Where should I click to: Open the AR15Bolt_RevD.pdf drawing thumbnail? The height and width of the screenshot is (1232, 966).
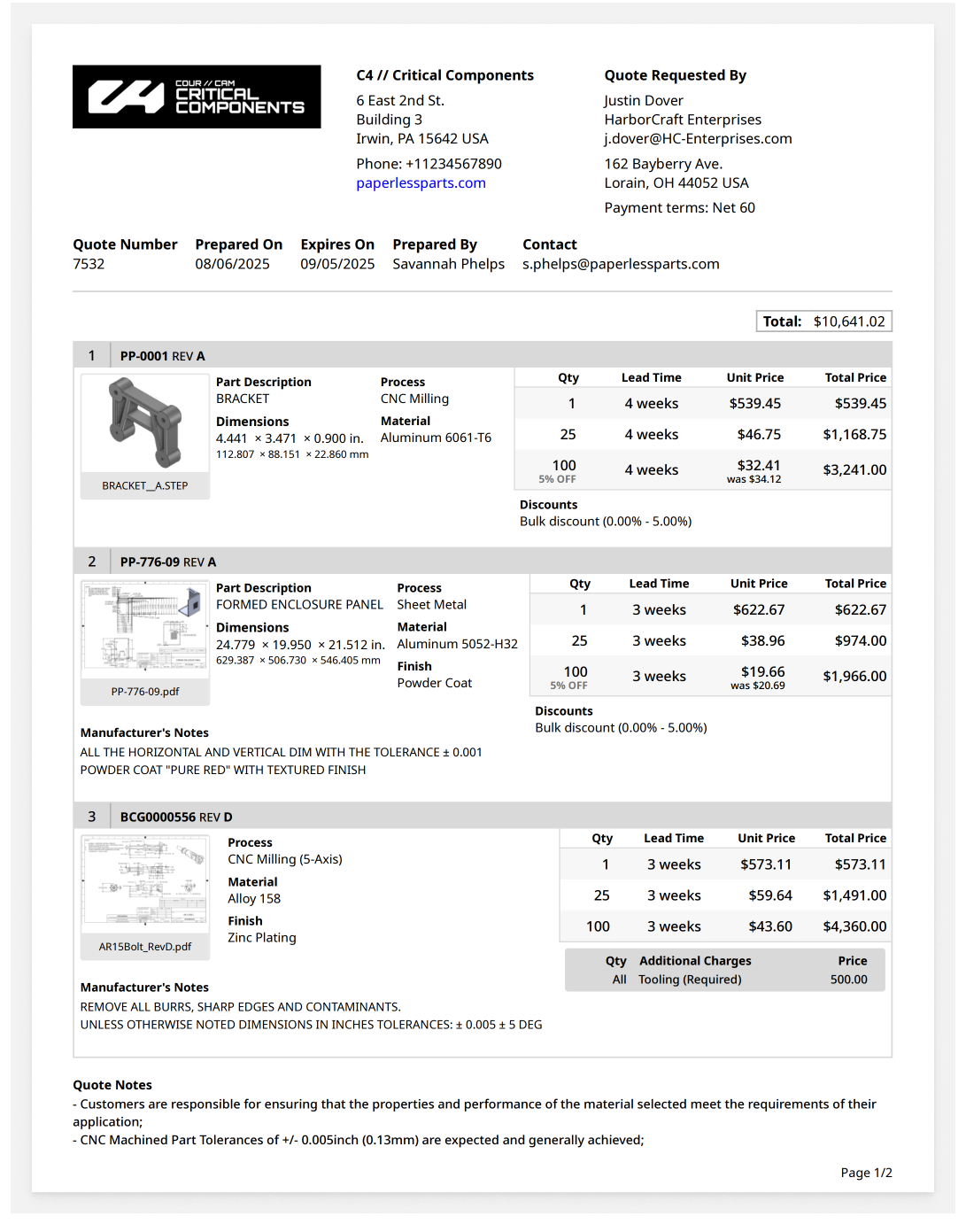145,885
